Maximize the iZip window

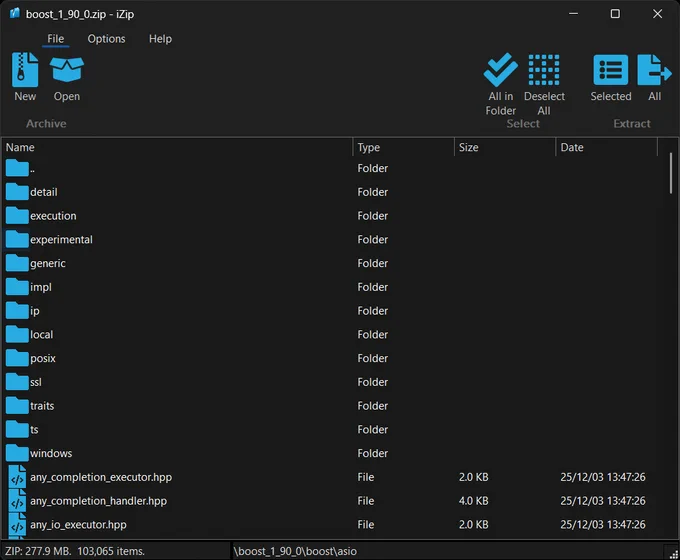[x=615, y=14]
